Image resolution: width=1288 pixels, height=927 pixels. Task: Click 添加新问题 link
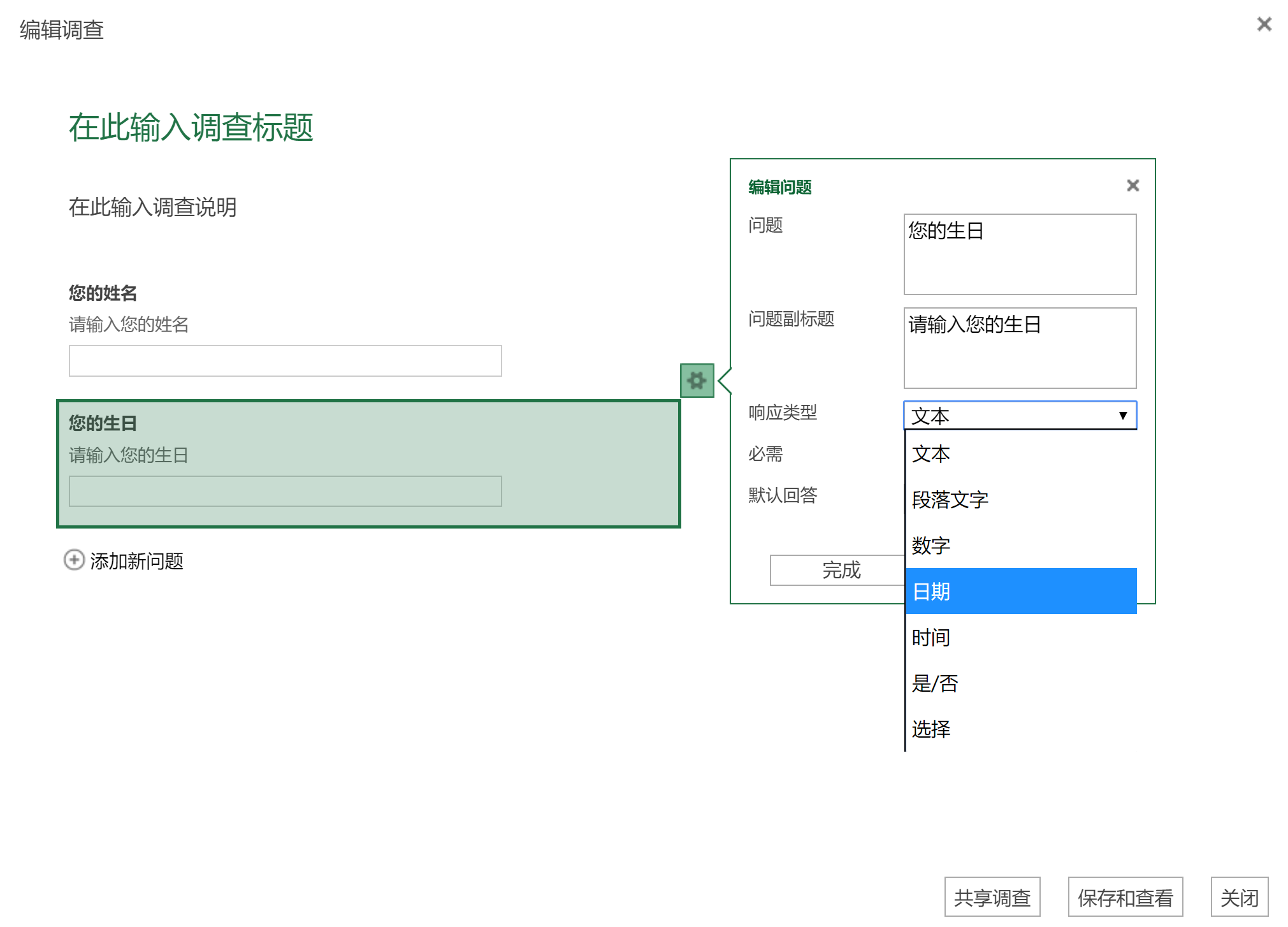[x=136, y=561]
